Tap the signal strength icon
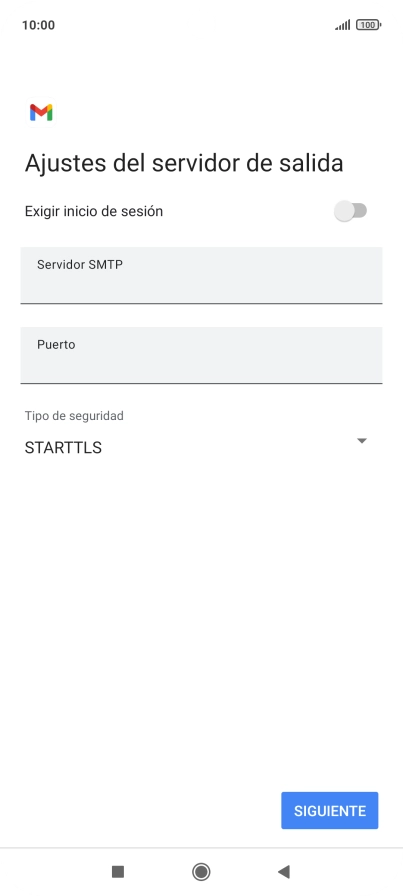The height and width of the screenshot is (896, 403). (x=342, y=25)
